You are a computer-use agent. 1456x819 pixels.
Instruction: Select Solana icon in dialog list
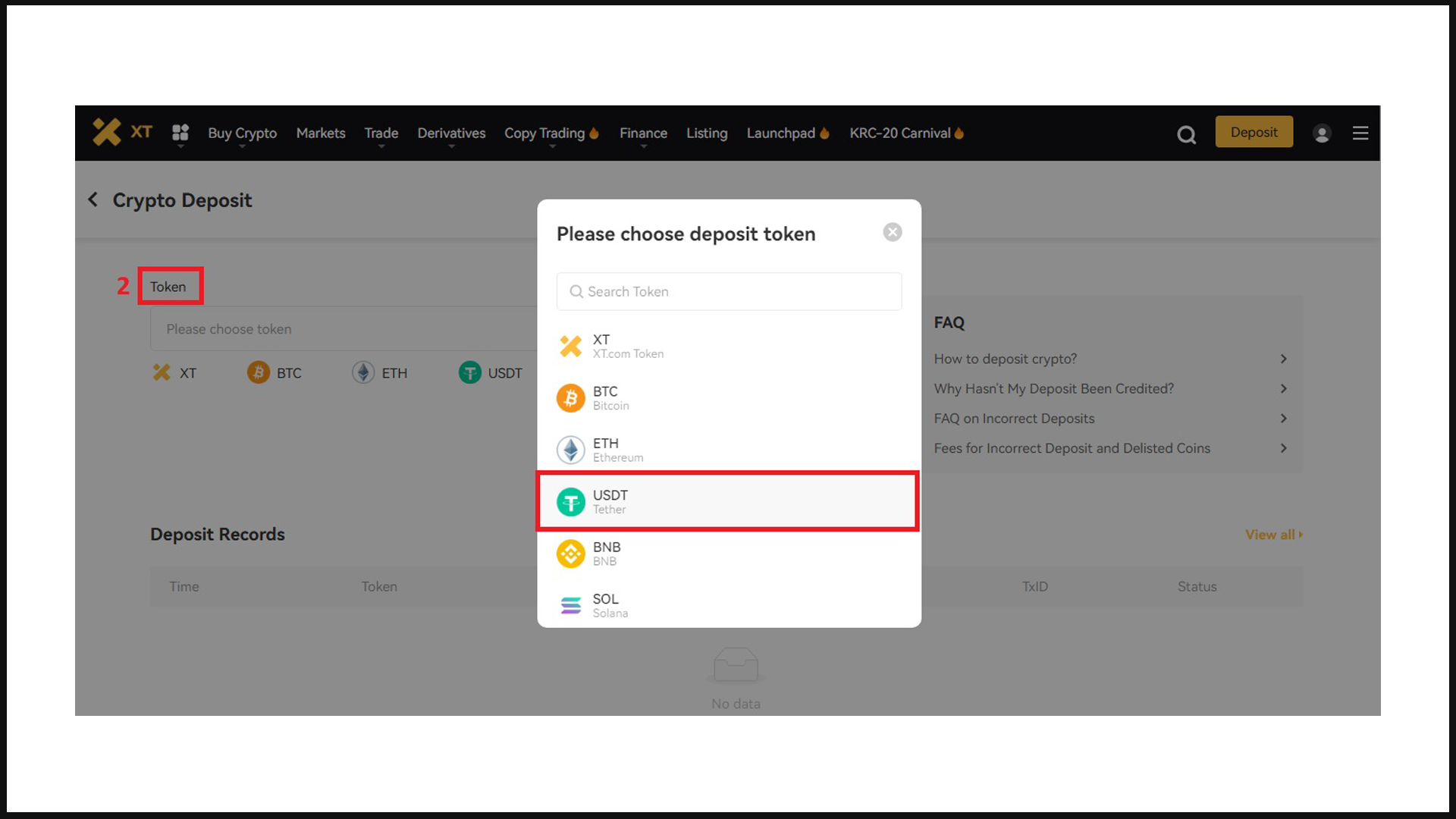pyautogui.click(x=571, y=605)
